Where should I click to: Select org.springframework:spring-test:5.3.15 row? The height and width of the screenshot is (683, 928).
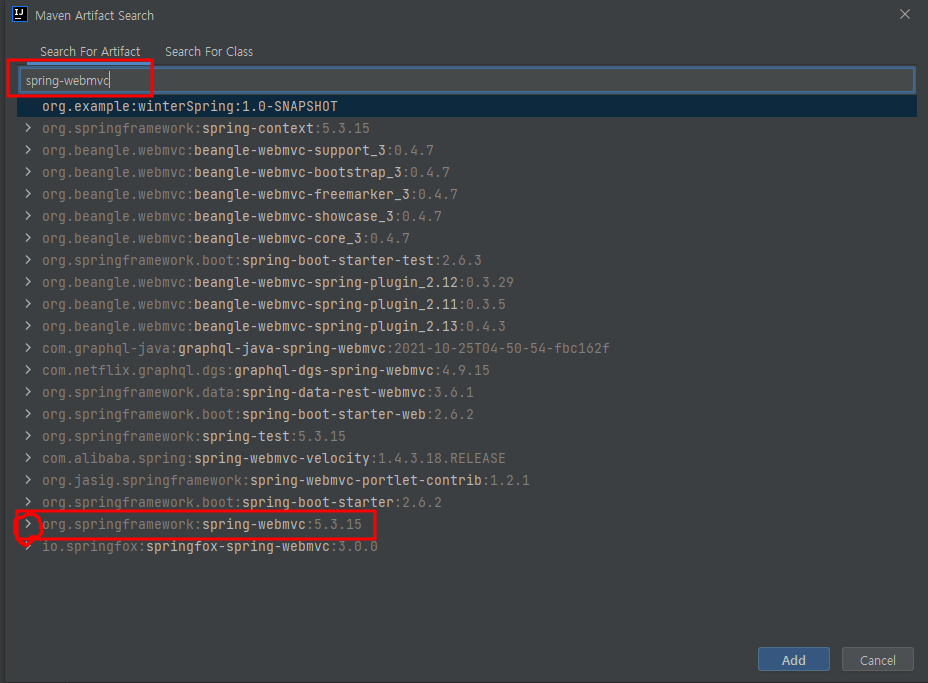click(467, 436)
